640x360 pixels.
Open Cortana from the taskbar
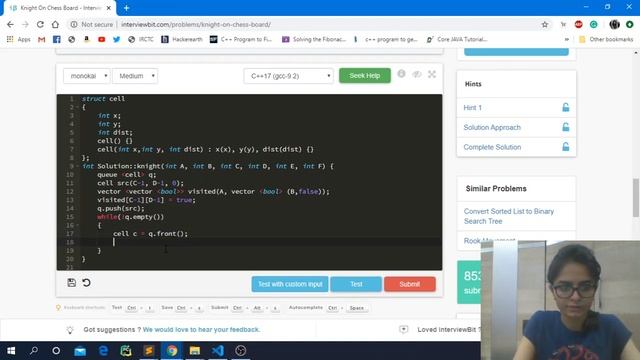tap(56, 351)
